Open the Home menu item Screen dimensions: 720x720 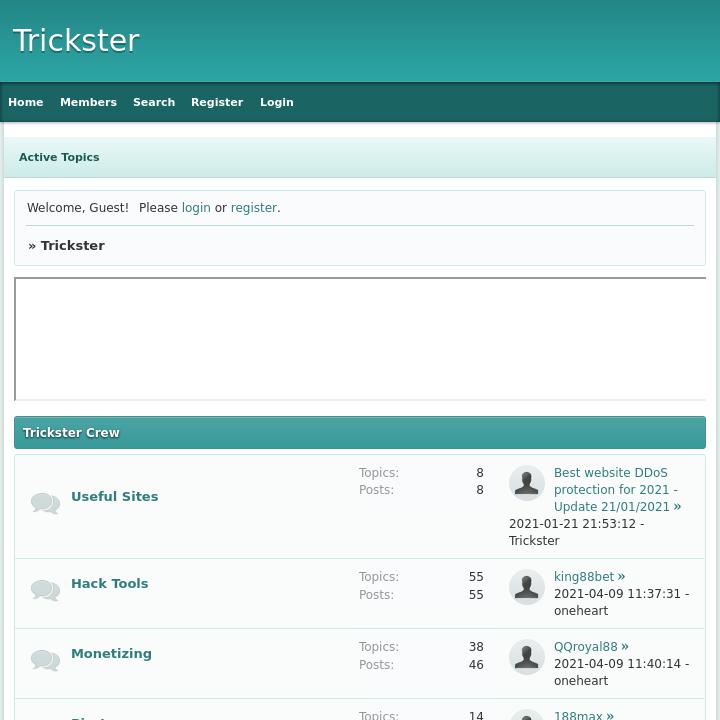[26, 102]
